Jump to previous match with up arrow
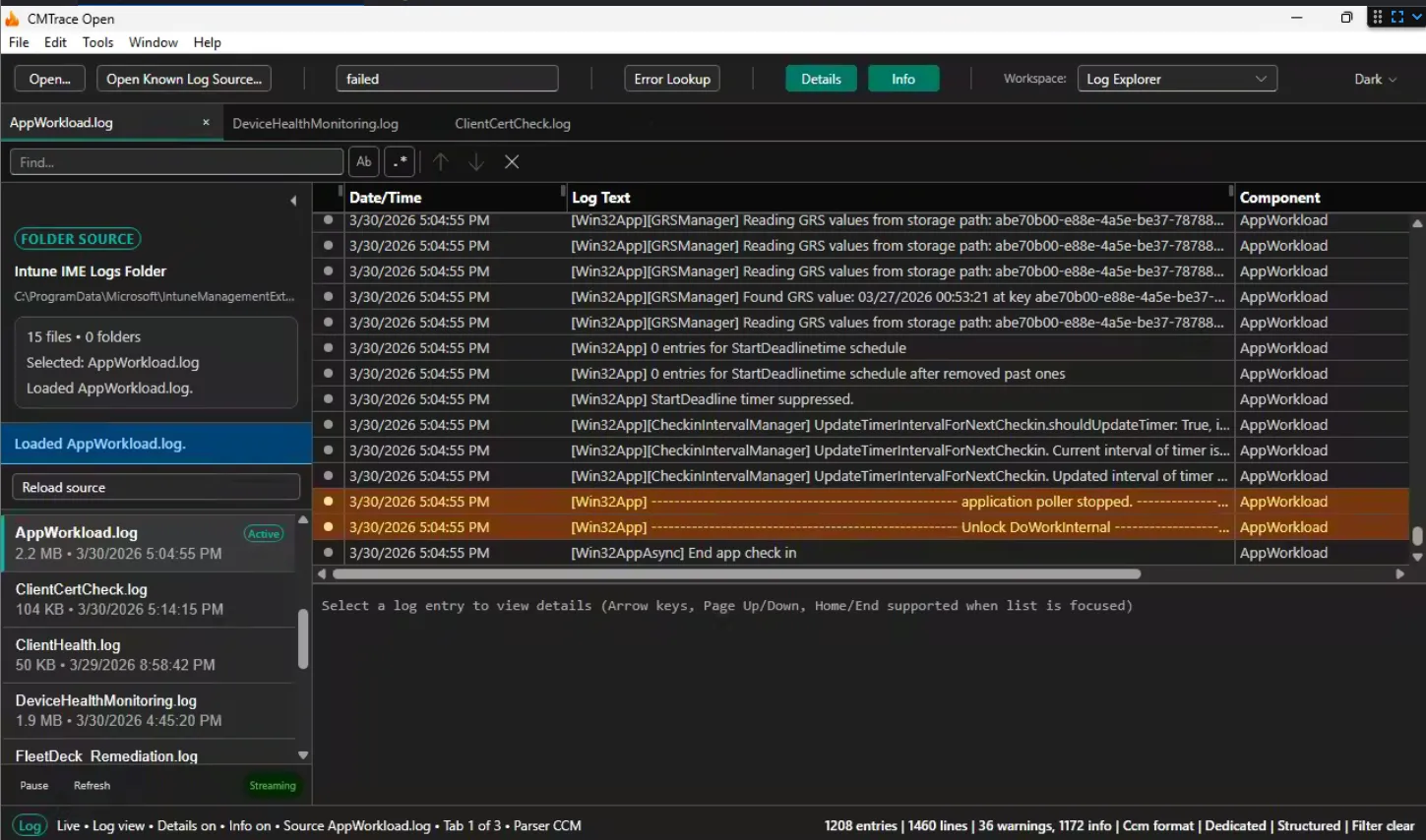Viewport: 1426px width, 840px height. (x=441, y=161)
